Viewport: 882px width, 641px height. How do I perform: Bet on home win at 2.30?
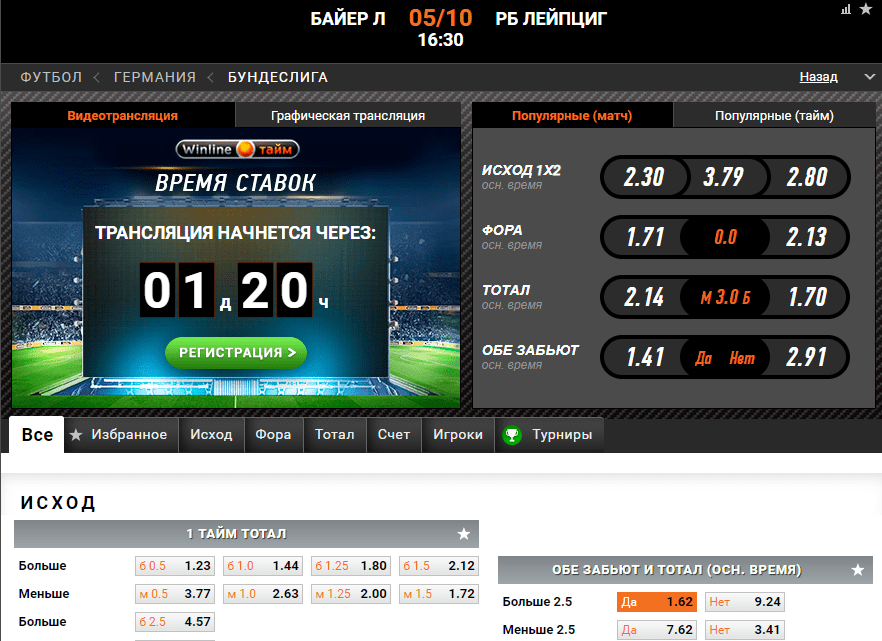[644, 177]
